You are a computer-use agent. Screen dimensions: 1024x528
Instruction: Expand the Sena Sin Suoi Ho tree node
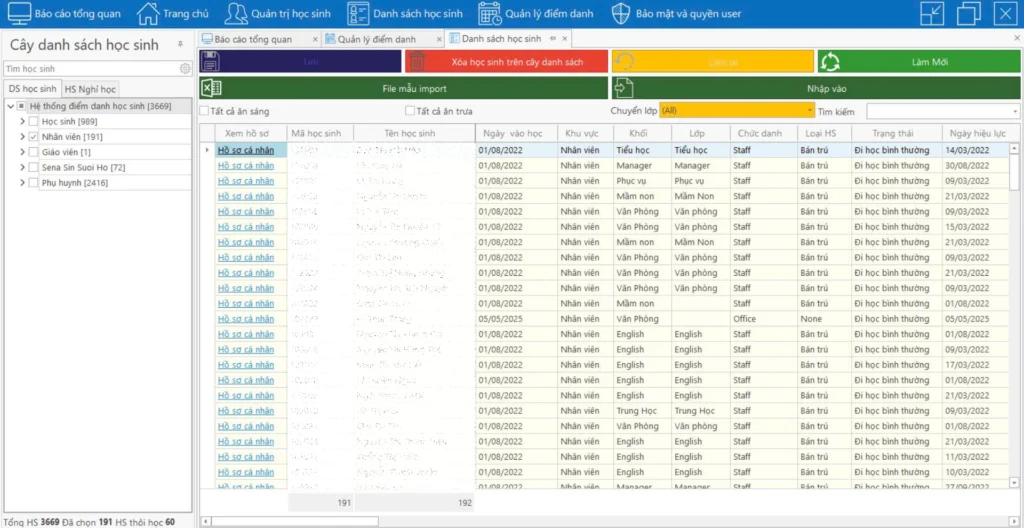click(x=22, y=167)
